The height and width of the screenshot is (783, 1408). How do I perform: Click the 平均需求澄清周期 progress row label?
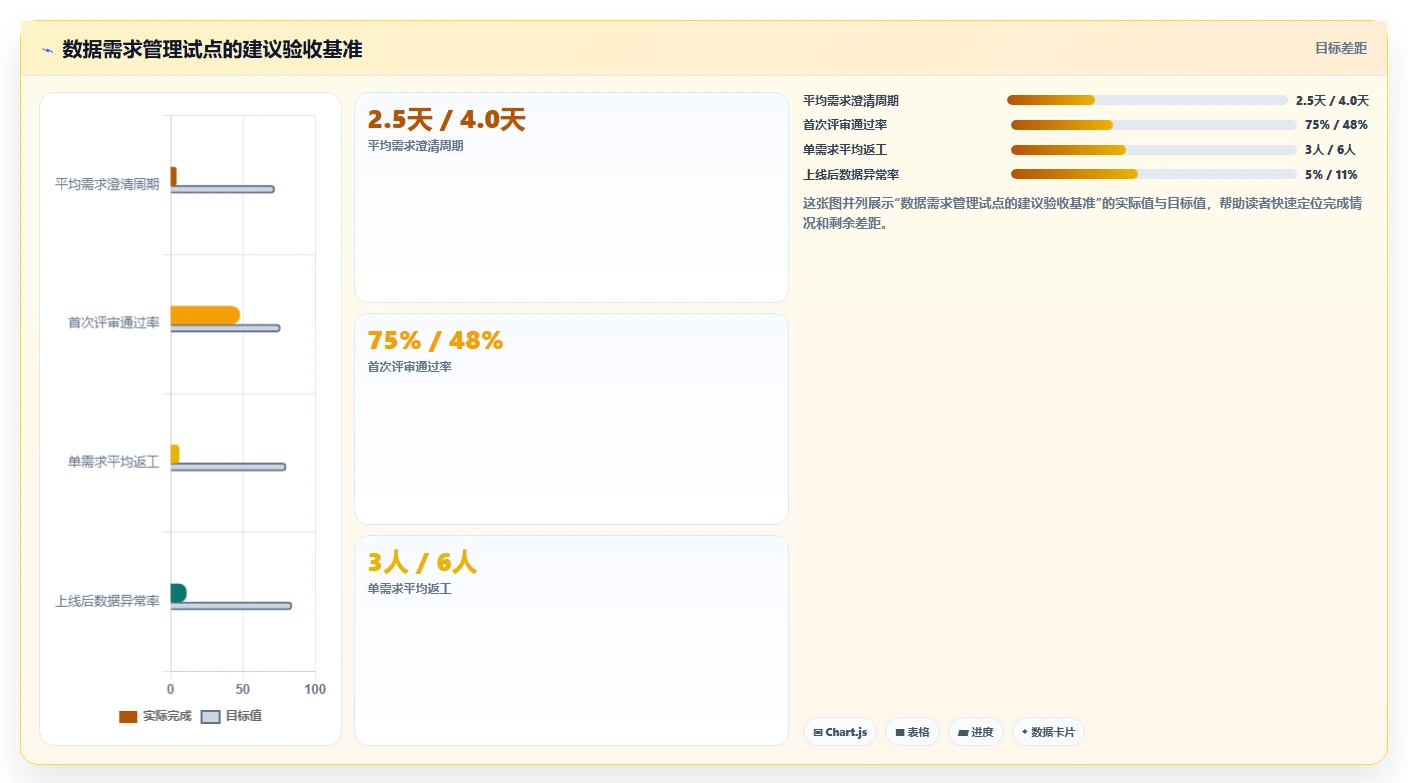click(x=851, y=100)
